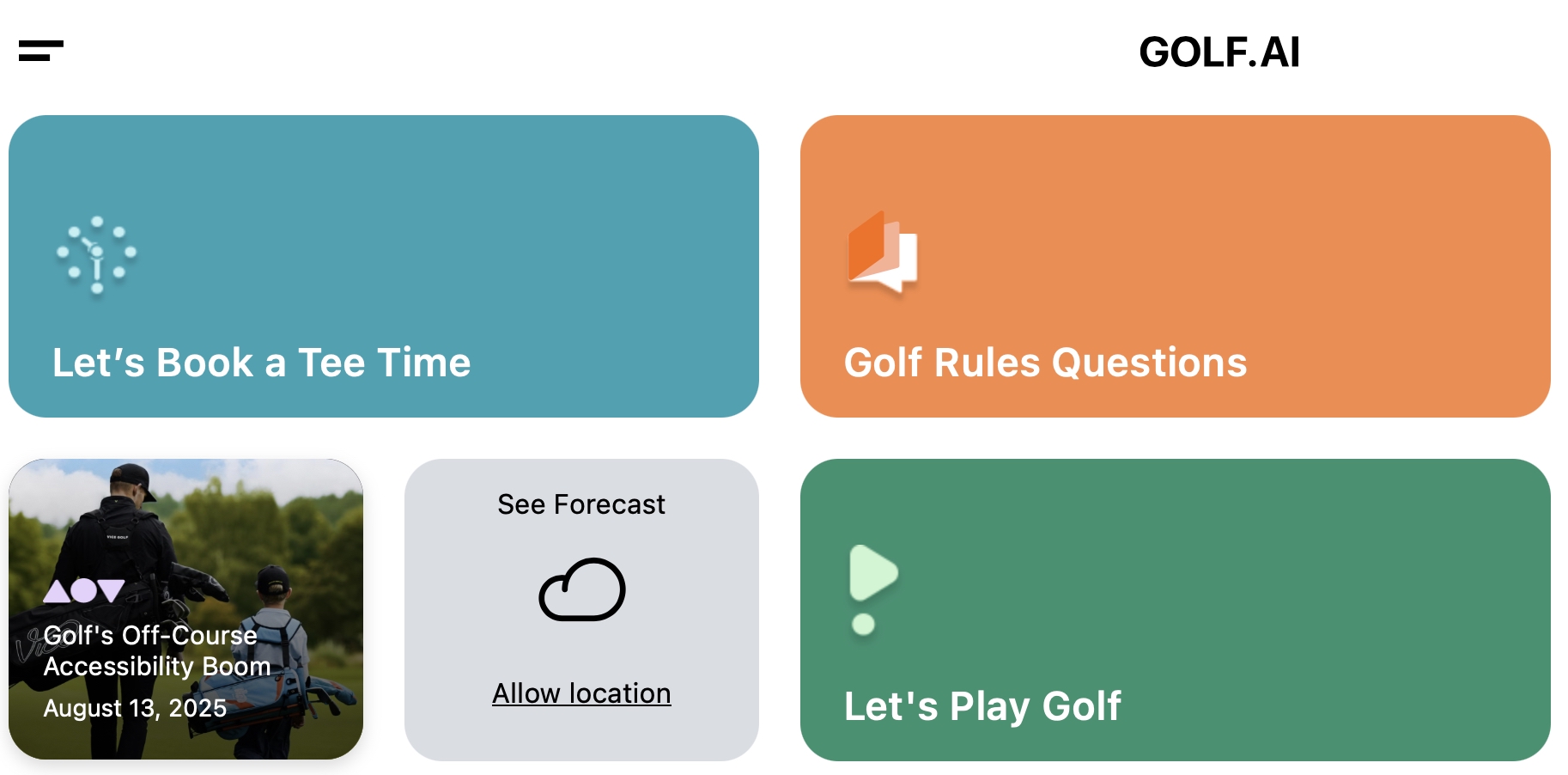Read "Golf's Off-Course Accessibility Boom" headline

(156, 650)
